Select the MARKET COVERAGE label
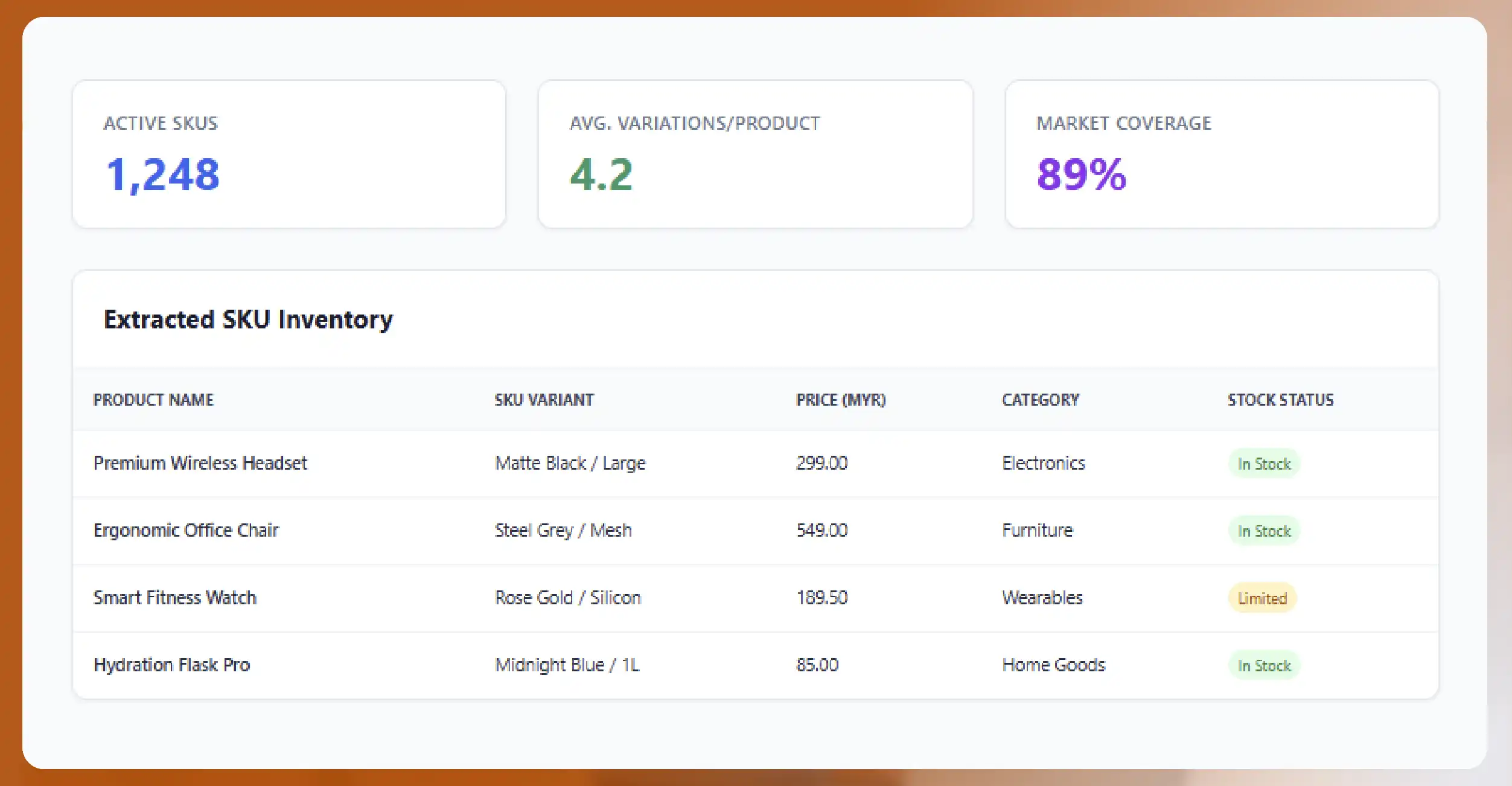This screenshot has width=1512, height=786. (1124, 123)
